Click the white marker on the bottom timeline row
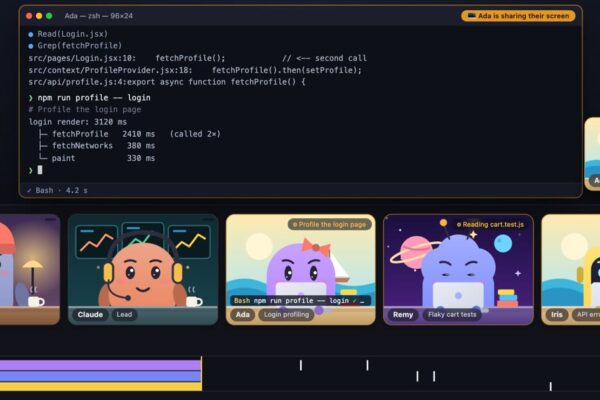Image resolution: width=600 pixels, height=400 pixels. pos(551,387)
